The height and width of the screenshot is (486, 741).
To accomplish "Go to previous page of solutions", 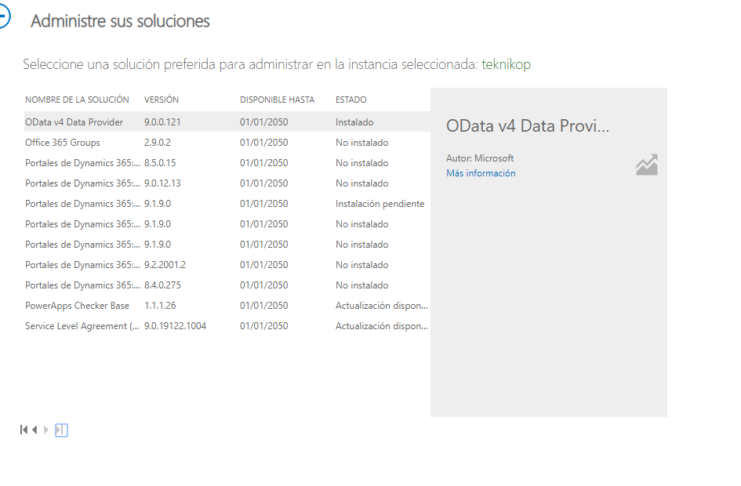I will point(34,430).
